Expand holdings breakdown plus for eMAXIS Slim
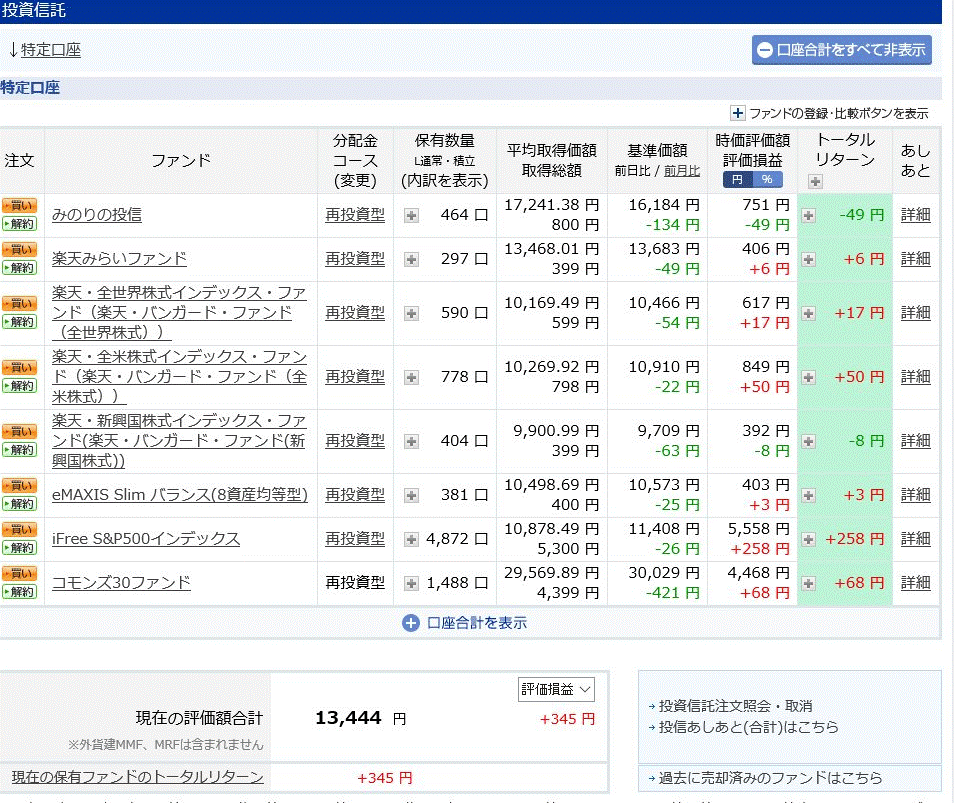 click(x=411, y=495)
